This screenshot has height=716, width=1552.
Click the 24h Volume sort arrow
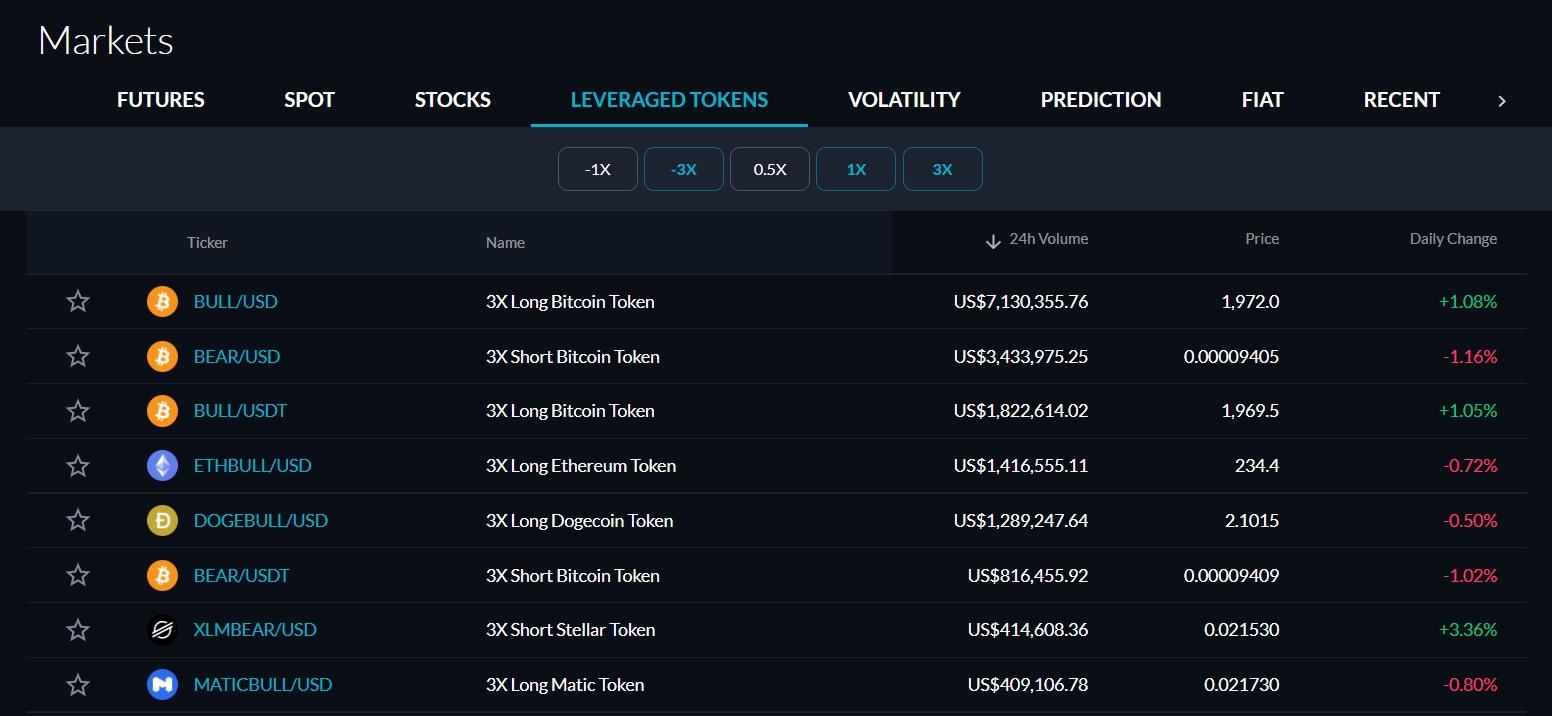[993, 241]
